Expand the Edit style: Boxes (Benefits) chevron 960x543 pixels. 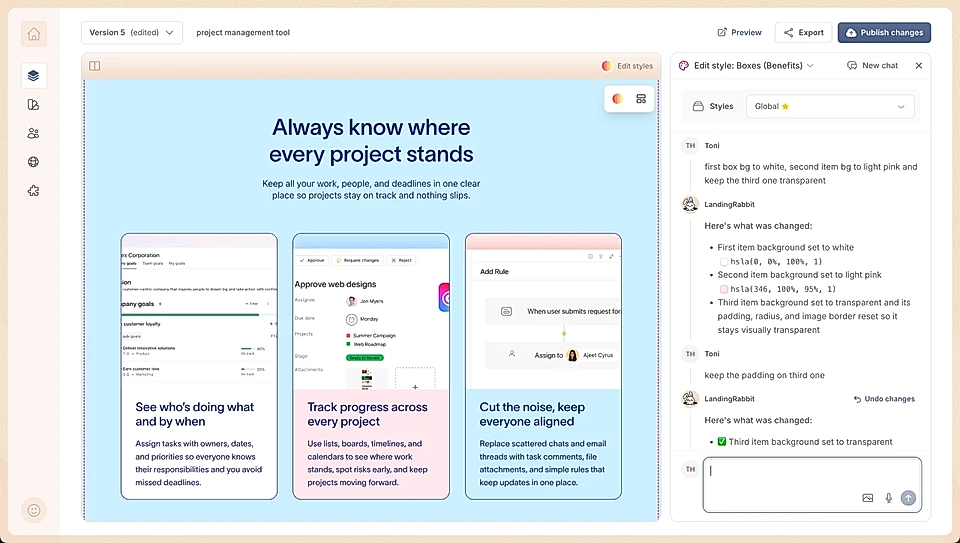(x=810, y=66)
